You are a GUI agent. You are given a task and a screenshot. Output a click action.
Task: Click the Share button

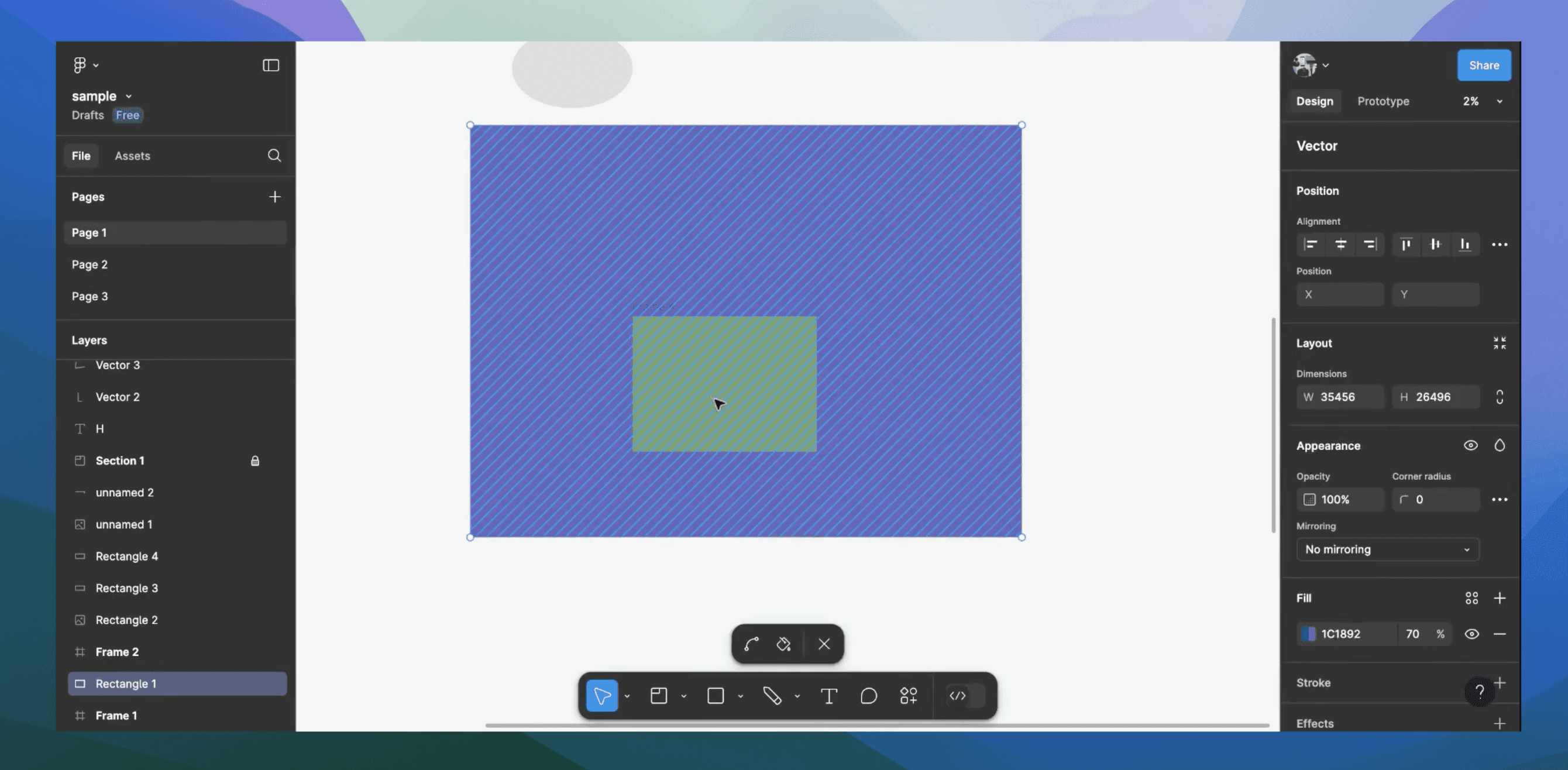click(x=1484, y=65)
